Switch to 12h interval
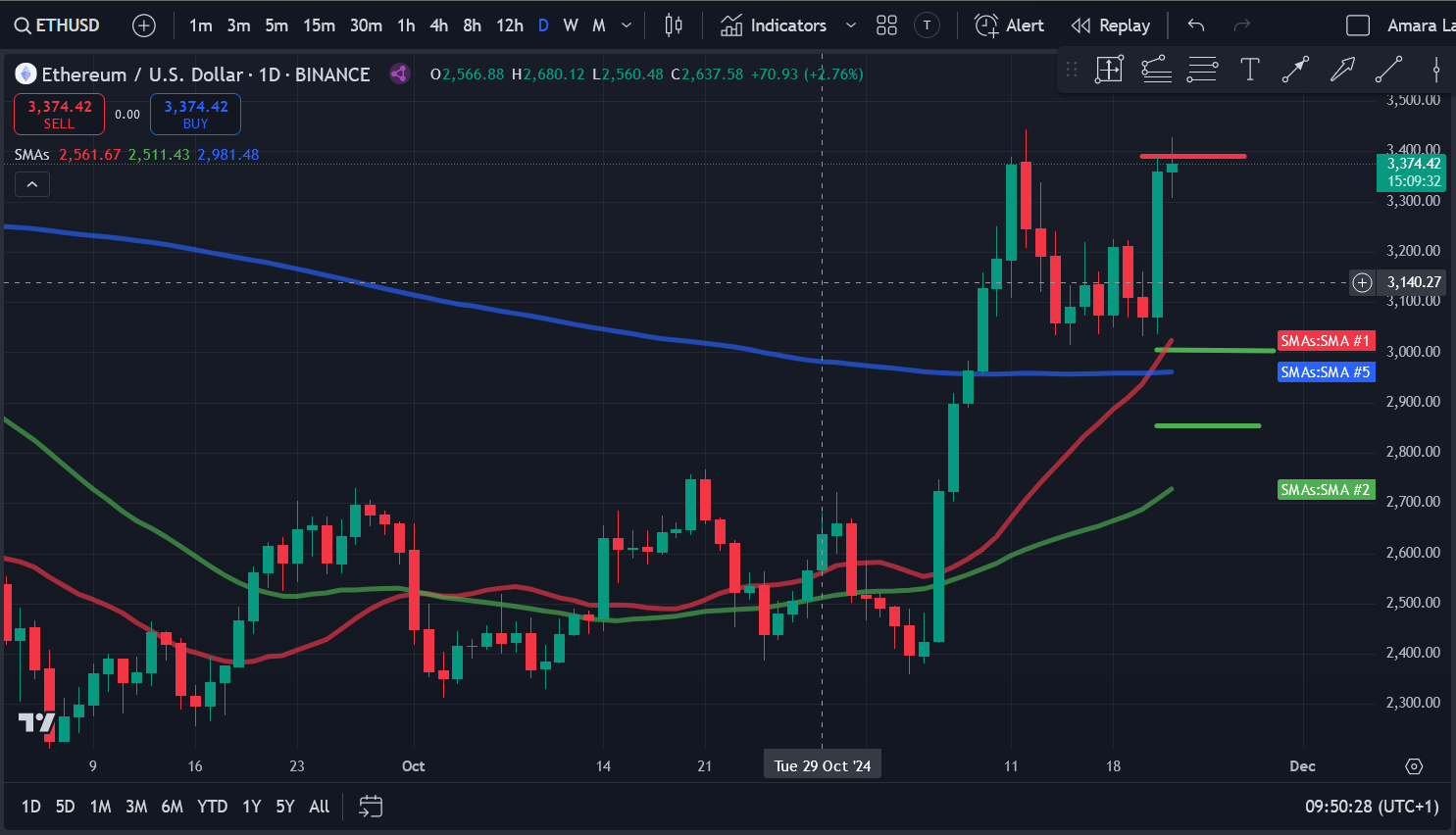The image size is (1456, 835). tap(509, 25)
